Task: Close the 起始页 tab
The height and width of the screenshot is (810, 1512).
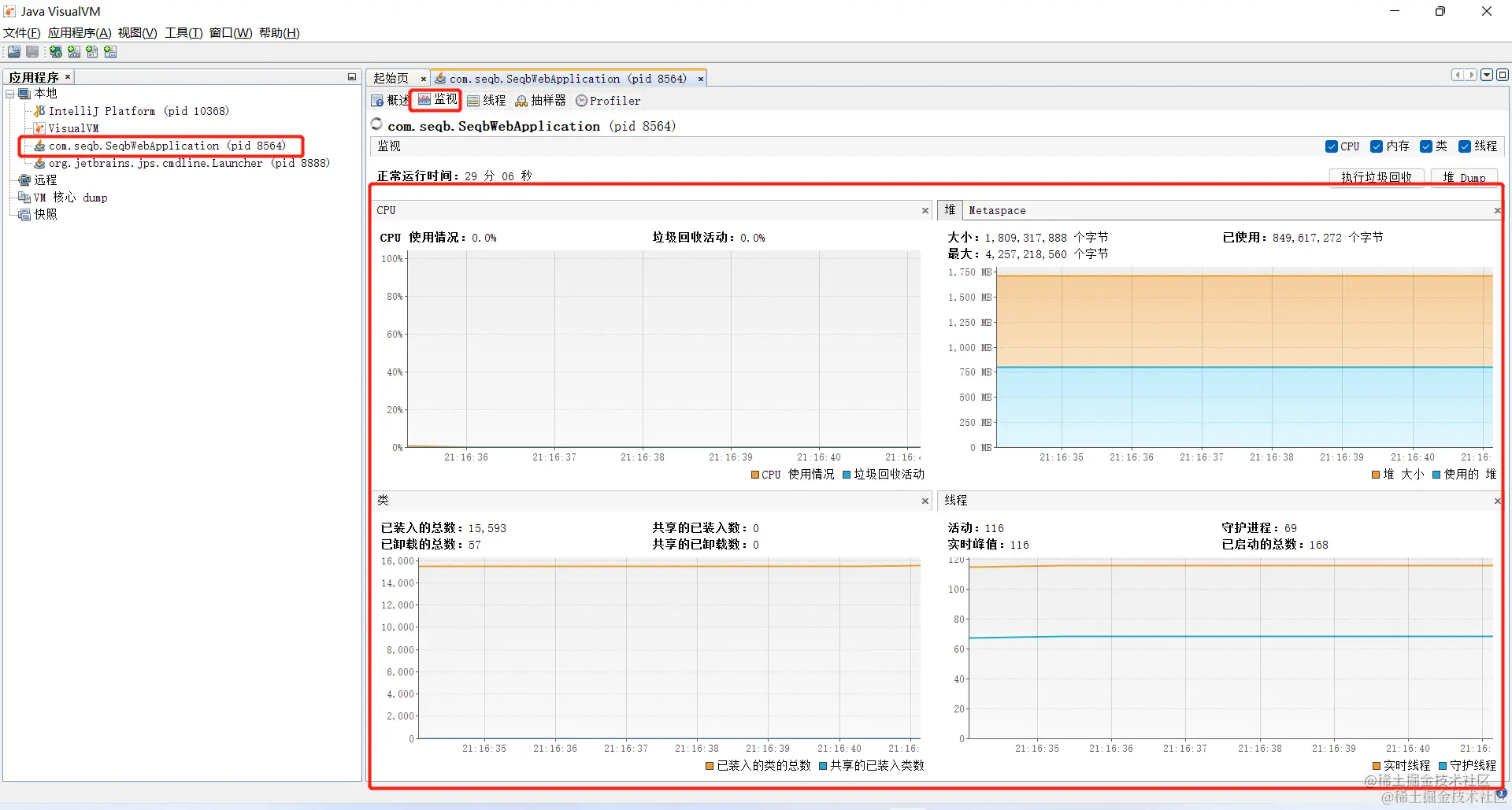Action: pyautogui.click(x=424, y=79)
